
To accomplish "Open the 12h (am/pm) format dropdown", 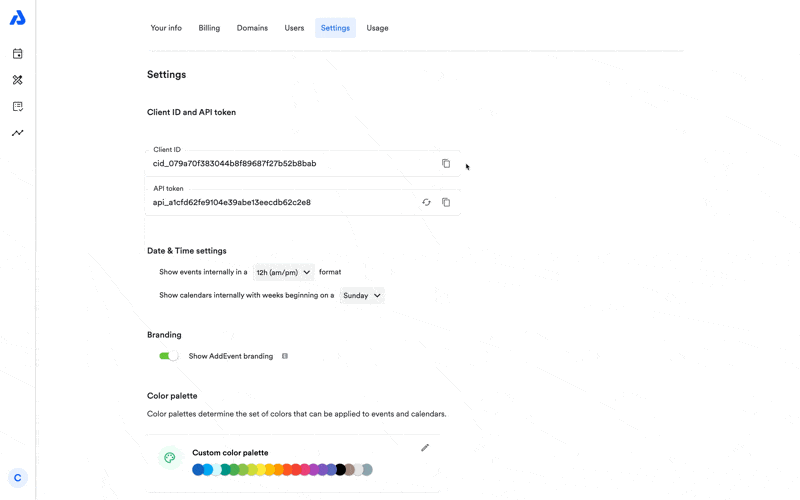I will pyautogui.click(x=283, y=272).
